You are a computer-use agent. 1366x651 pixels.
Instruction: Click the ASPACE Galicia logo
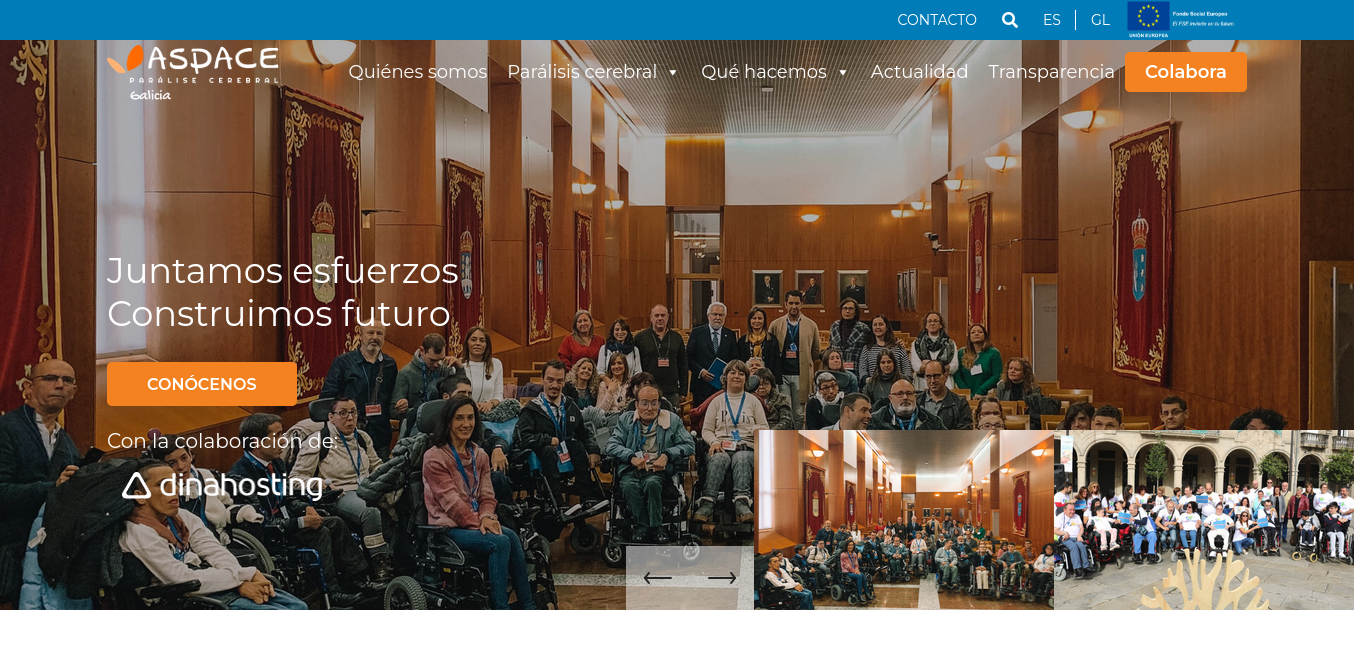coord(193,72)
